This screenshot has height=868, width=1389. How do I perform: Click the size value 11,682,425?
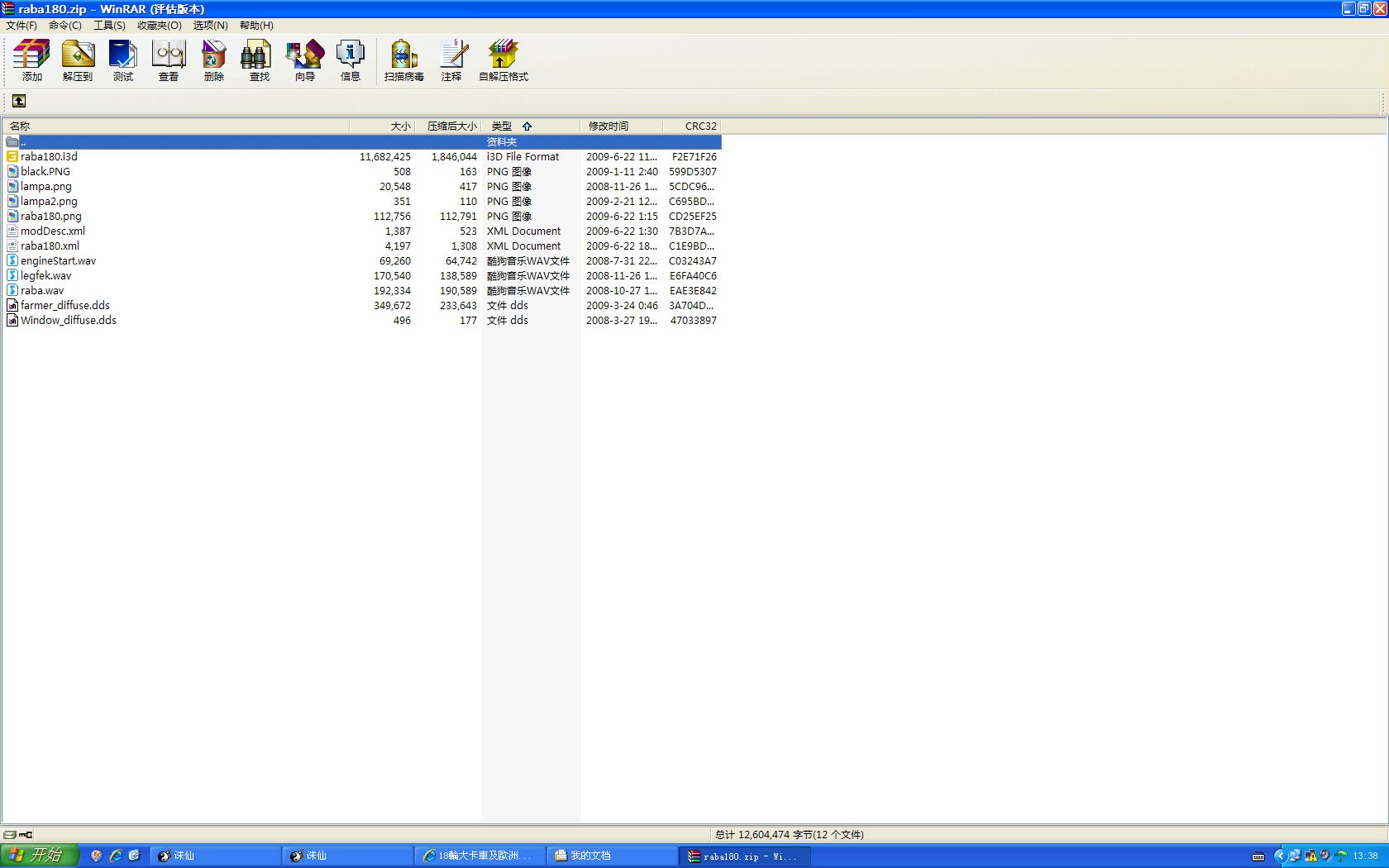(385, 157)
